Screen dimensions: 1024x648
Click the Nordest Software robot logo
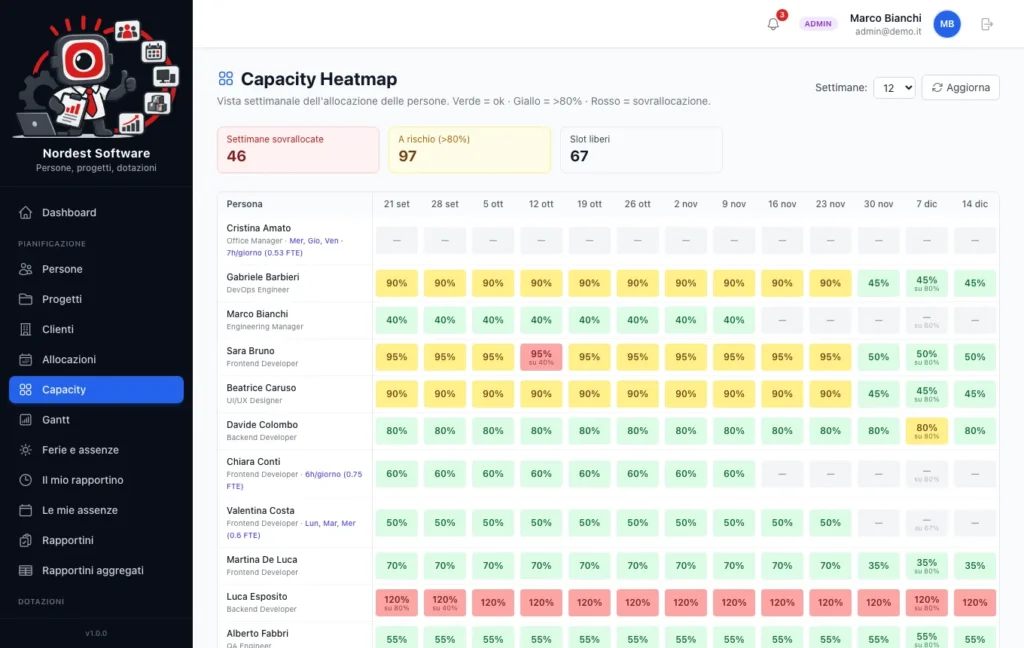[96, 77]
